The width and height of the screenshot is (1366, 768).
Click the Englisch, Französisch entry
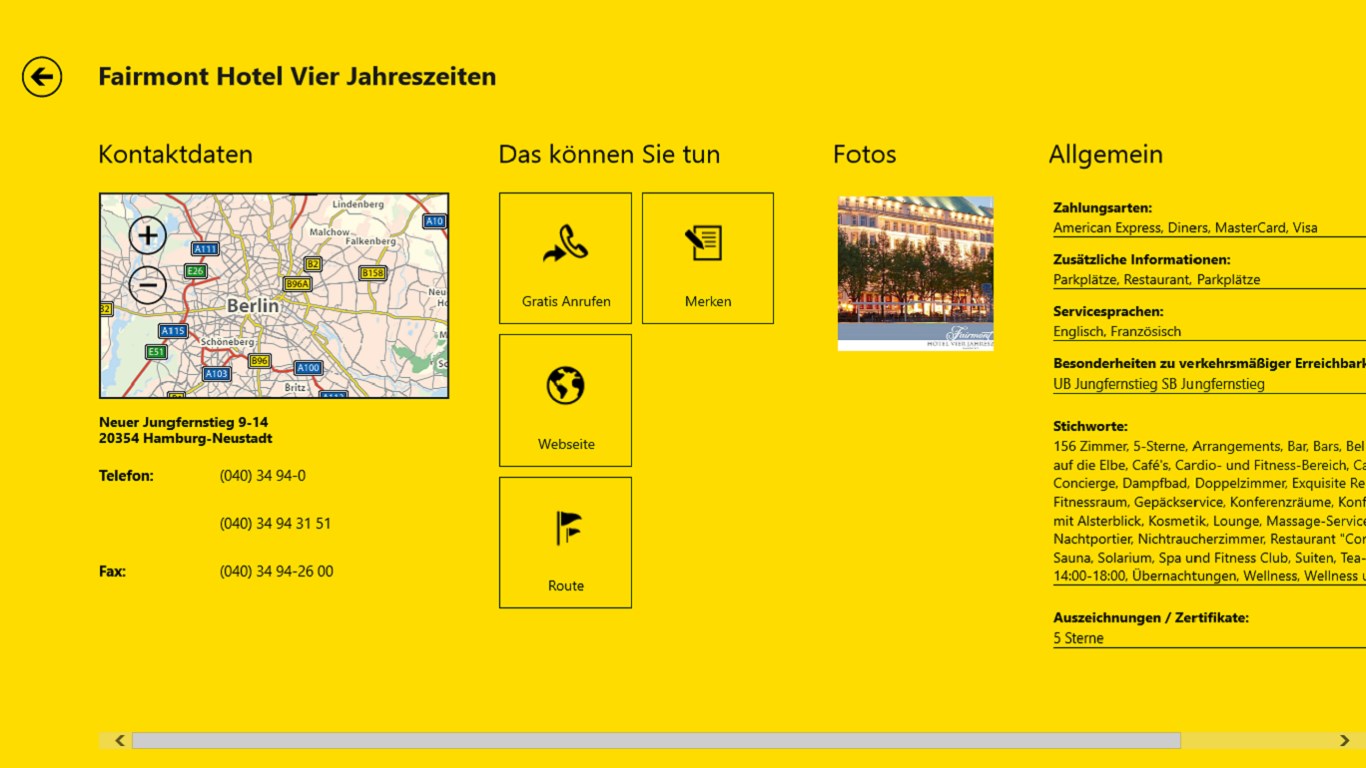click(x=1117, y=332)
